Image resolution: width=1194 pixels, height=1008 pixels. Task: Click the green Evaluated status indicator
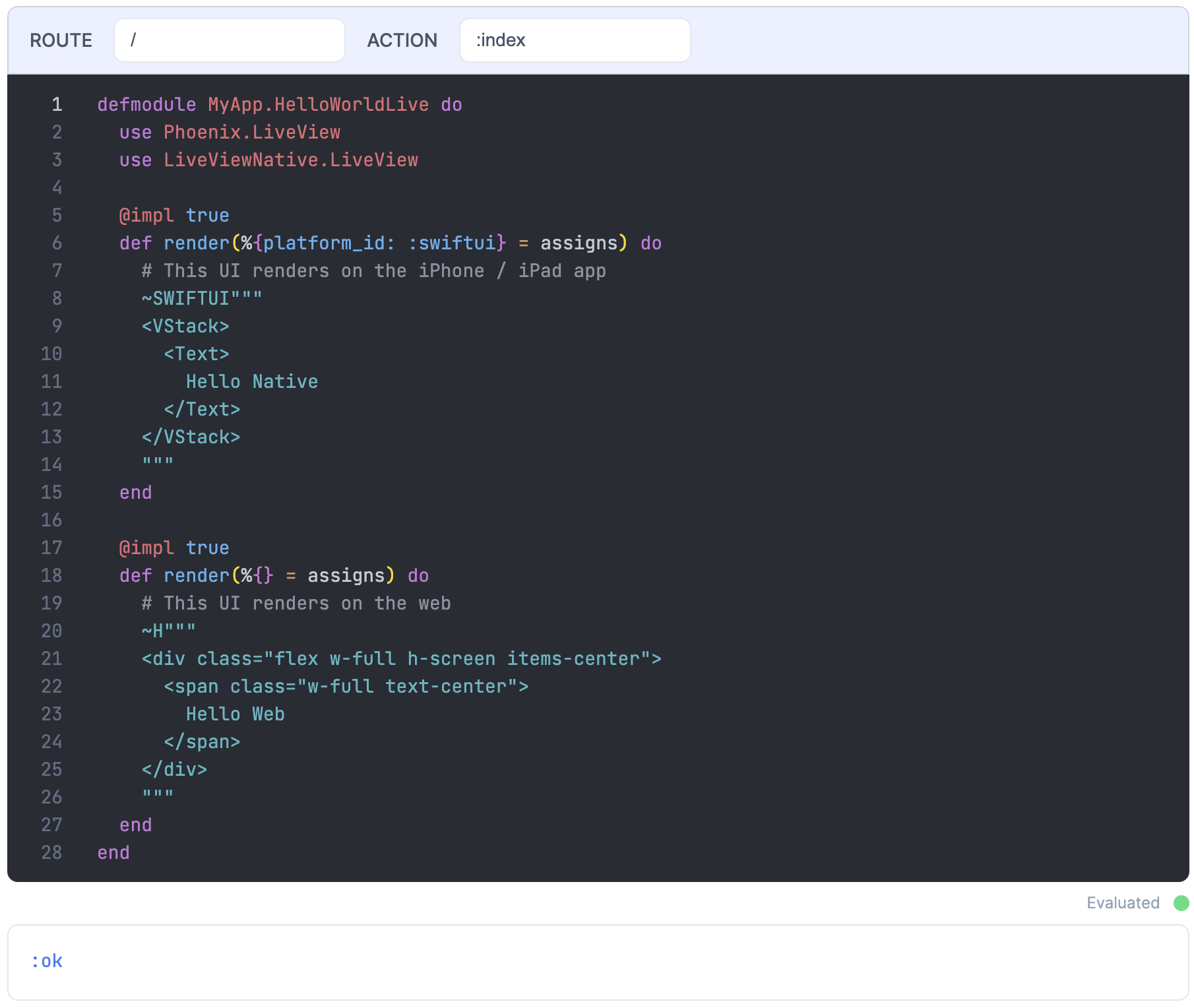[x=1181, y=902]
